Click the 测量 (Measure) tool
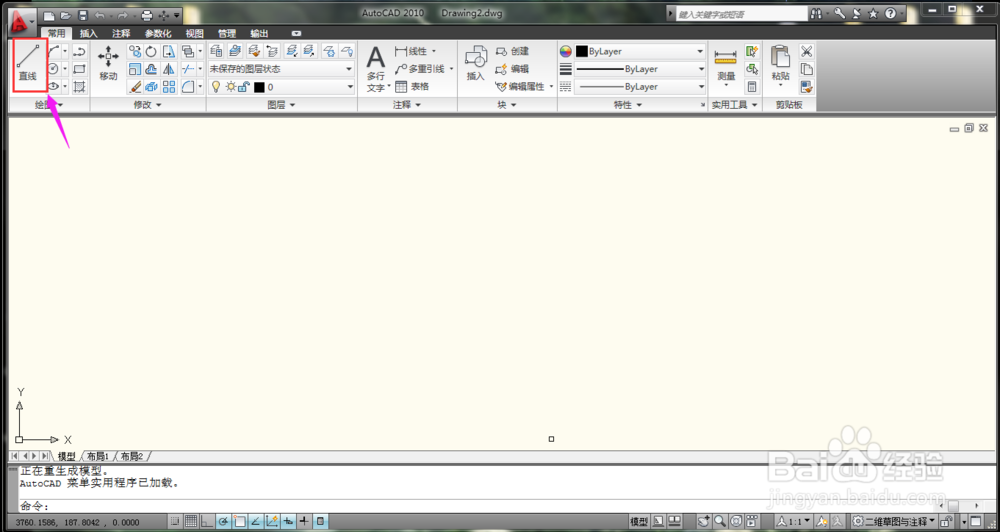This screenshot has height=532, width=1000. click(x=726, y=66)
